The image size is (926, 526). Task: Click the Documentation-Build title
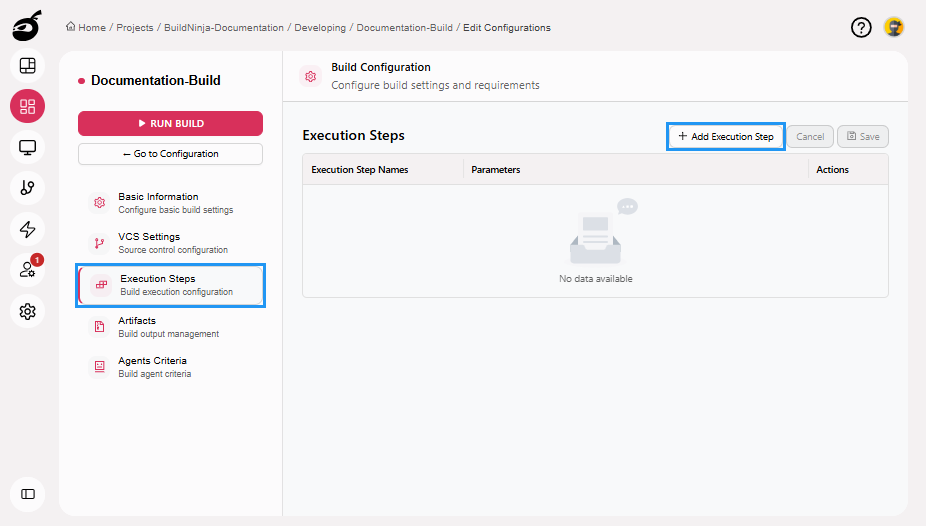tap(156, 80)
